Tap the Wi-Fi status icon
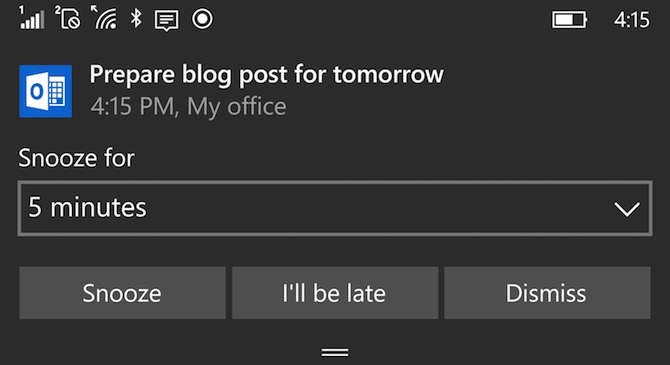Image resolution: width=670 pixels, height=365 pixels. pos(104,19)
